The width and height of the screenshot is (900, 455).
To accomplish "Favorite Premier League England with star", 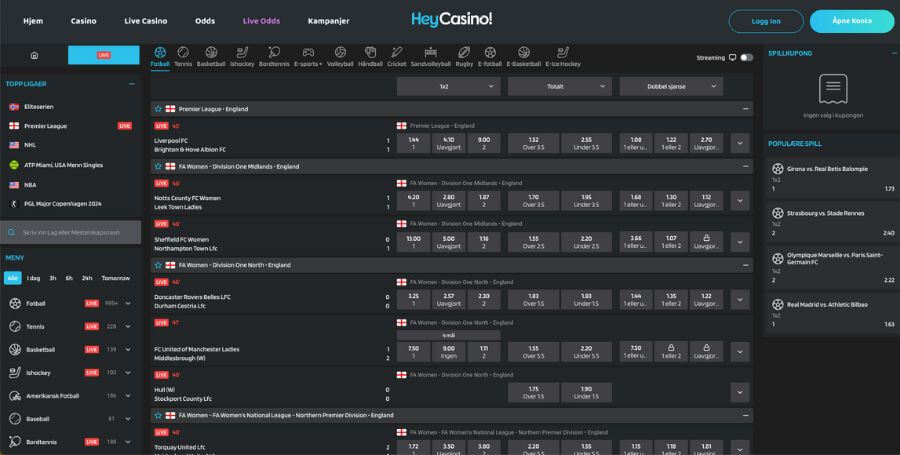I will 158,108.
